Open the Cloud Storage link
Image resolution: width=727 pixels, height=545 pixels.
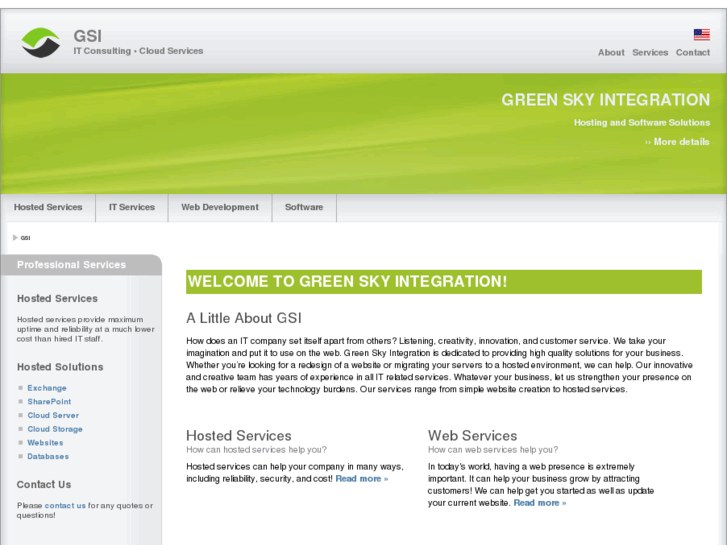(55, 429)
